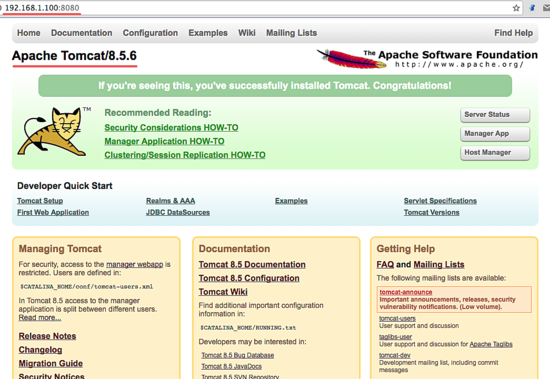Open Clustering/Session Replication HOW-TO link
550x379 pixels.
tap(185, 155)
